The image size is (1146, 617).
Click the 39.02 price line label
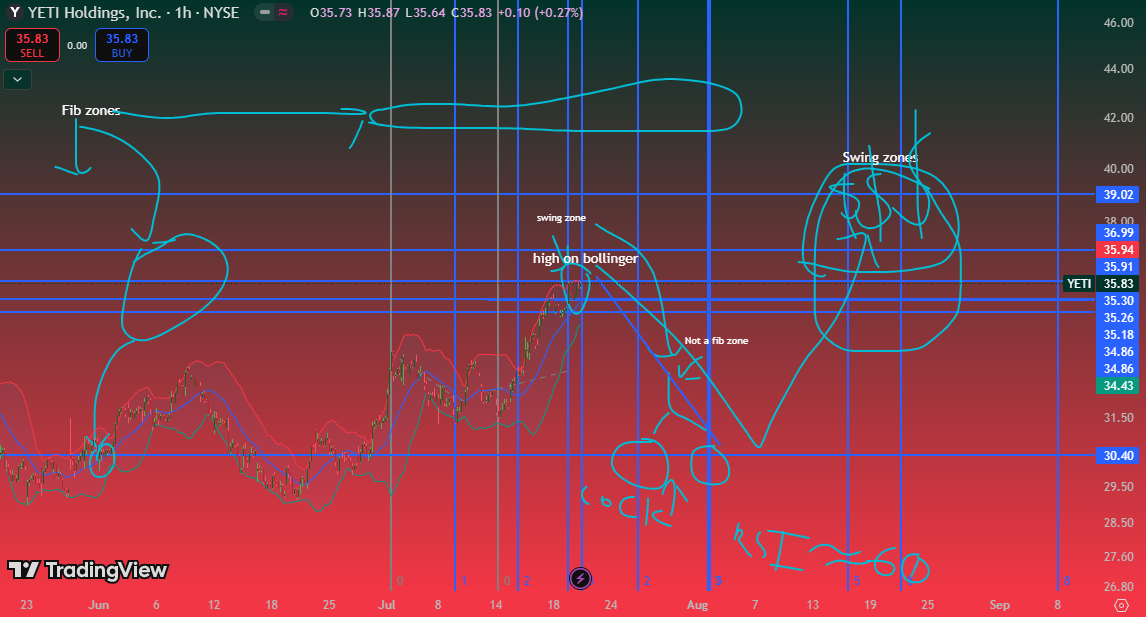click(1118, 194)
